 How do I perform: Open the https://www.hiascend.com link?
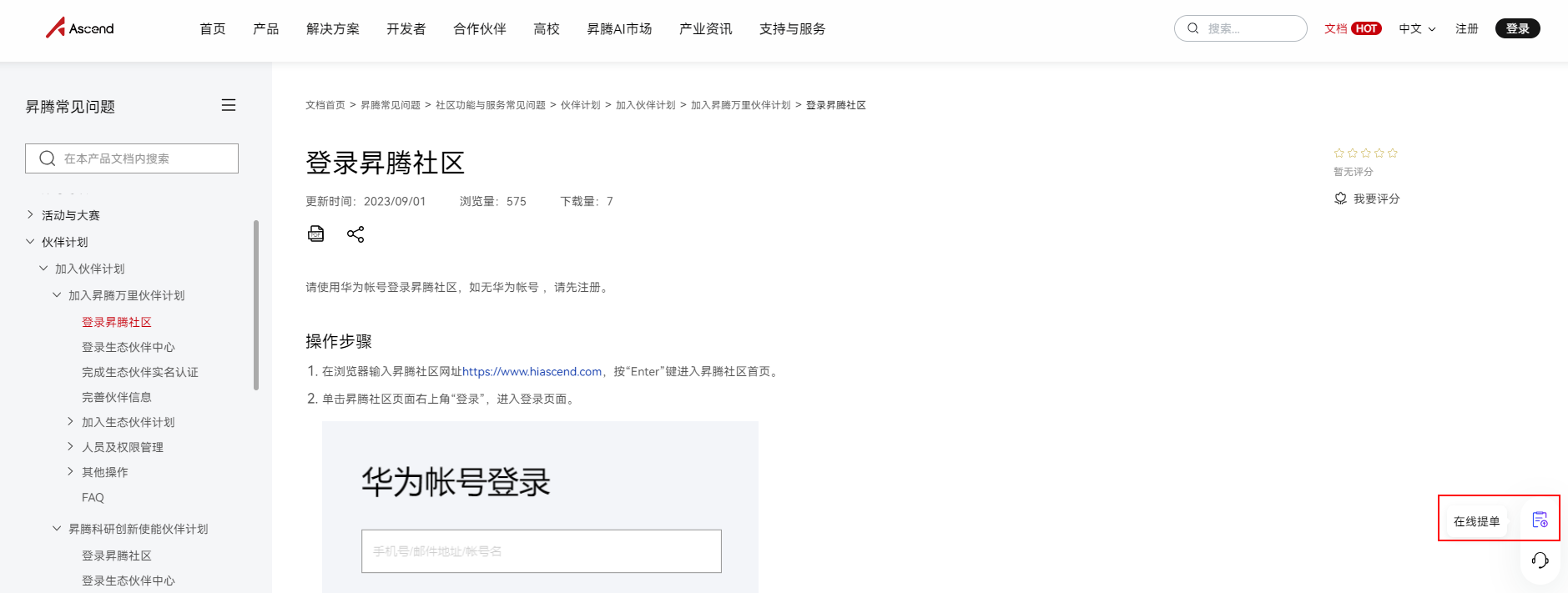532,372
